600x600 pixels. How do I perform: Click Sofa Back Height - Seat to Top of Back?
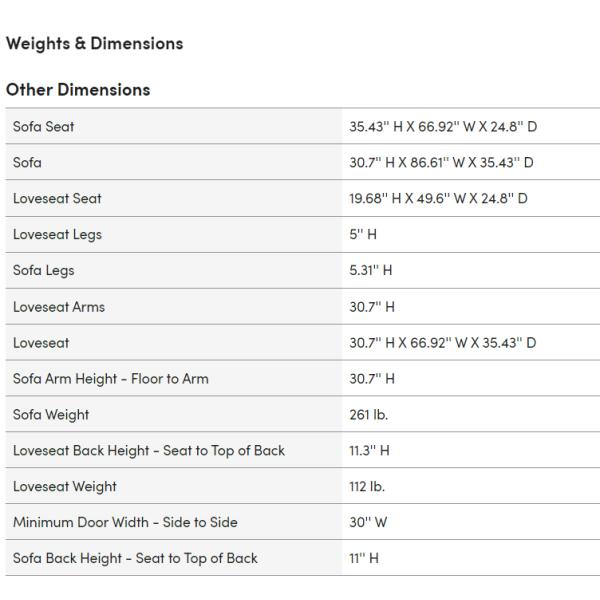pyautogui.click(x=135, y=559)
